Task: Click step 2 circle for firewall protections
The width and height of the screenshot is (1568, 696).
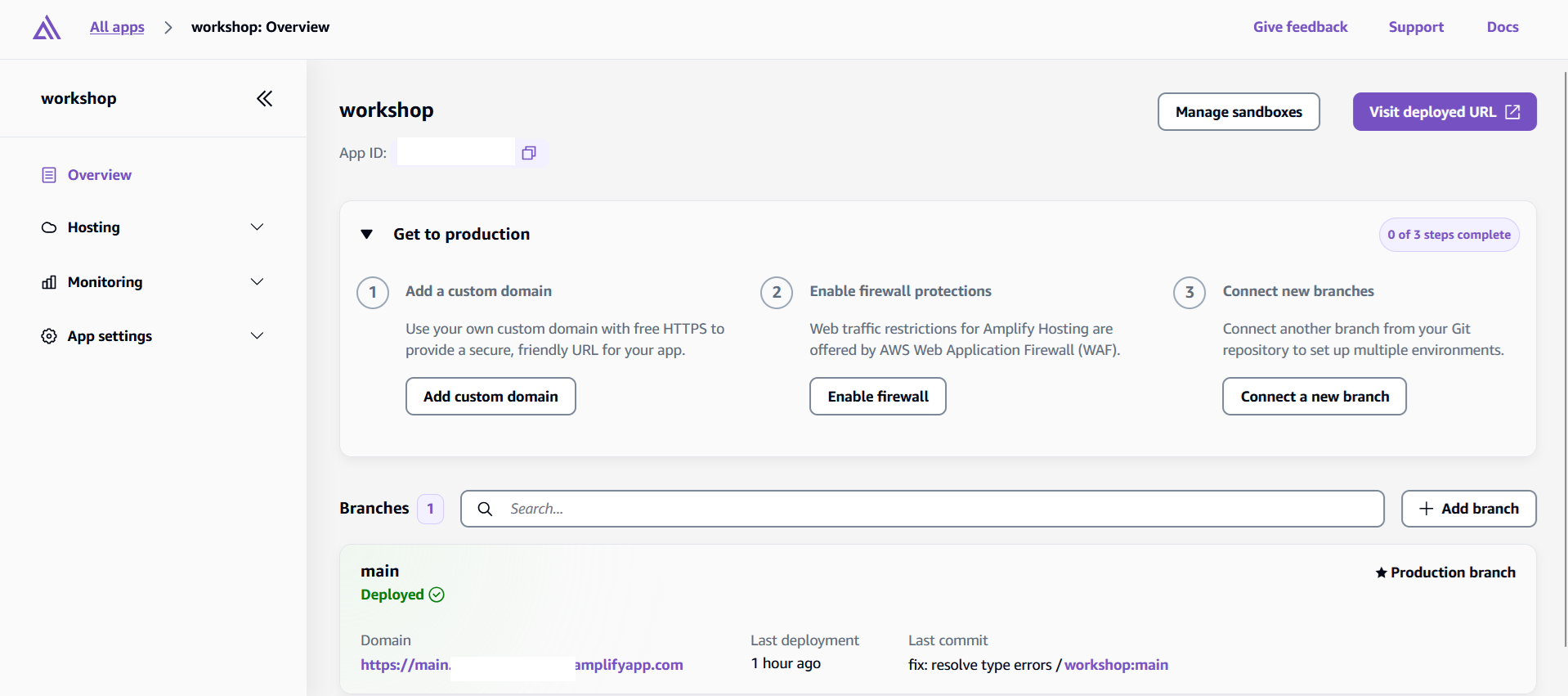Action: pyautogui.click(x=777, y=292)
